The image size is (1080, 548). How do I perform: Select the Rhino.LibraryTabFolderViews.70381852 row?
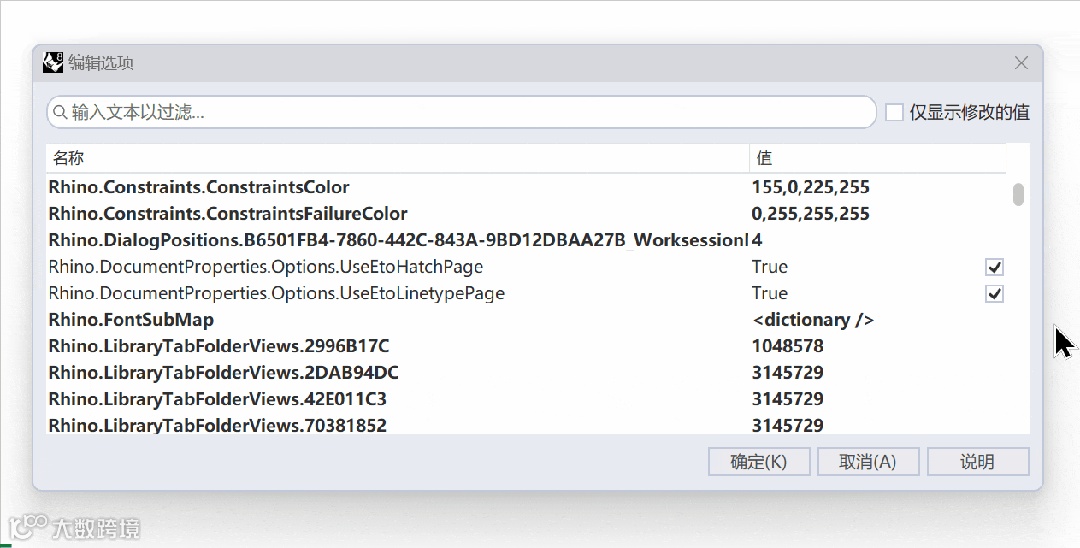[x=526, y=425]
